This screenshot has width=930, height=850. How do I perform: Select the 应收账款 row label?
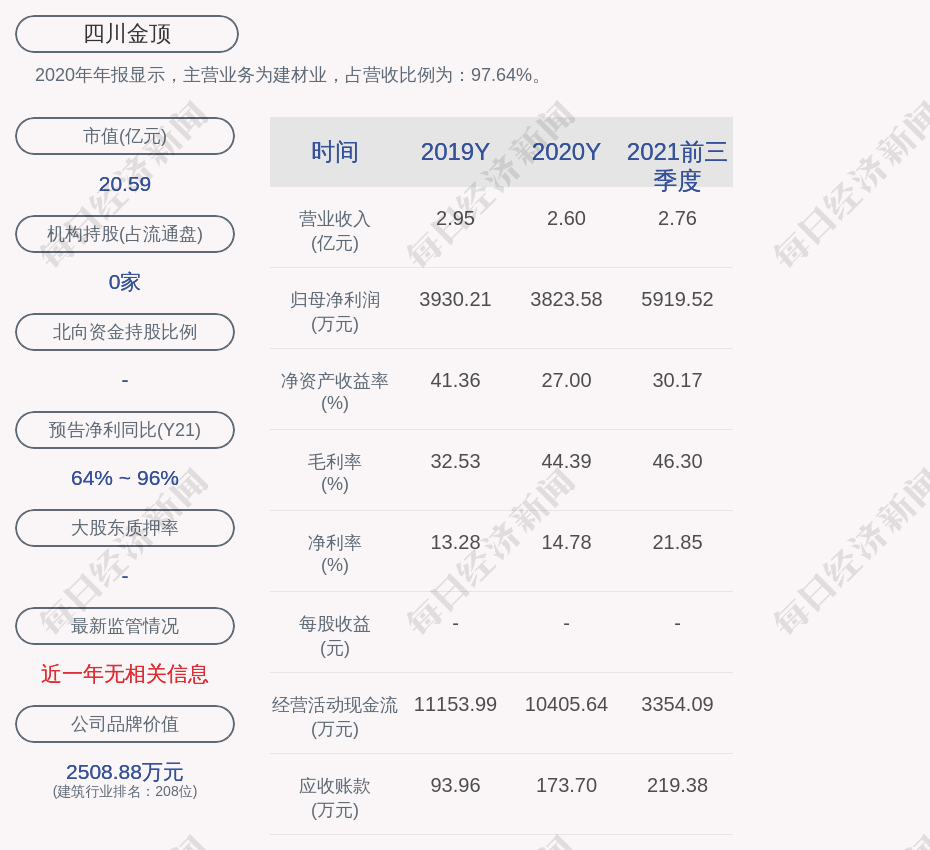coord(335,797)
